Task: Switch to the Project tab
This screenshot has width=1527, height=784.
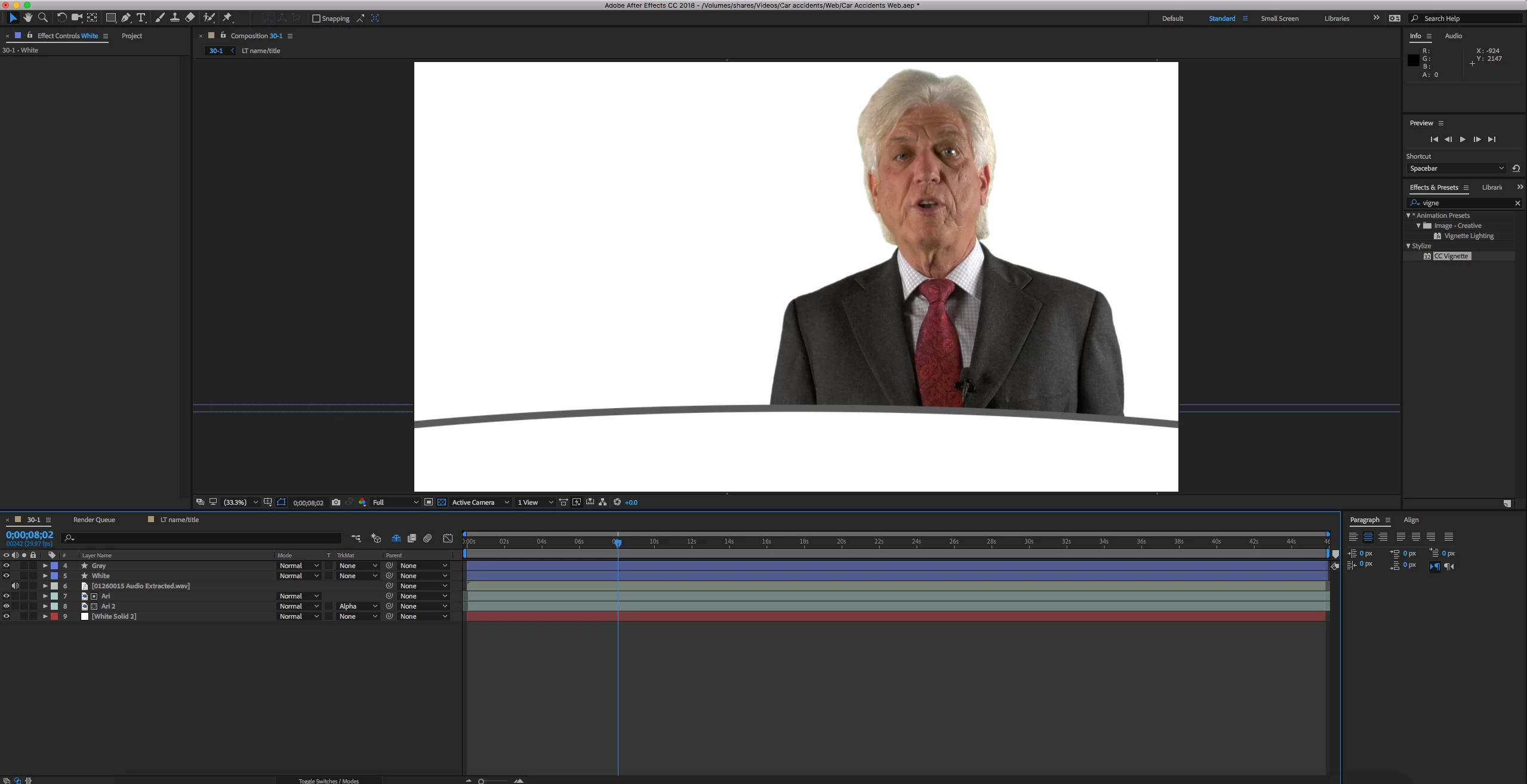Action: point(131,36)
